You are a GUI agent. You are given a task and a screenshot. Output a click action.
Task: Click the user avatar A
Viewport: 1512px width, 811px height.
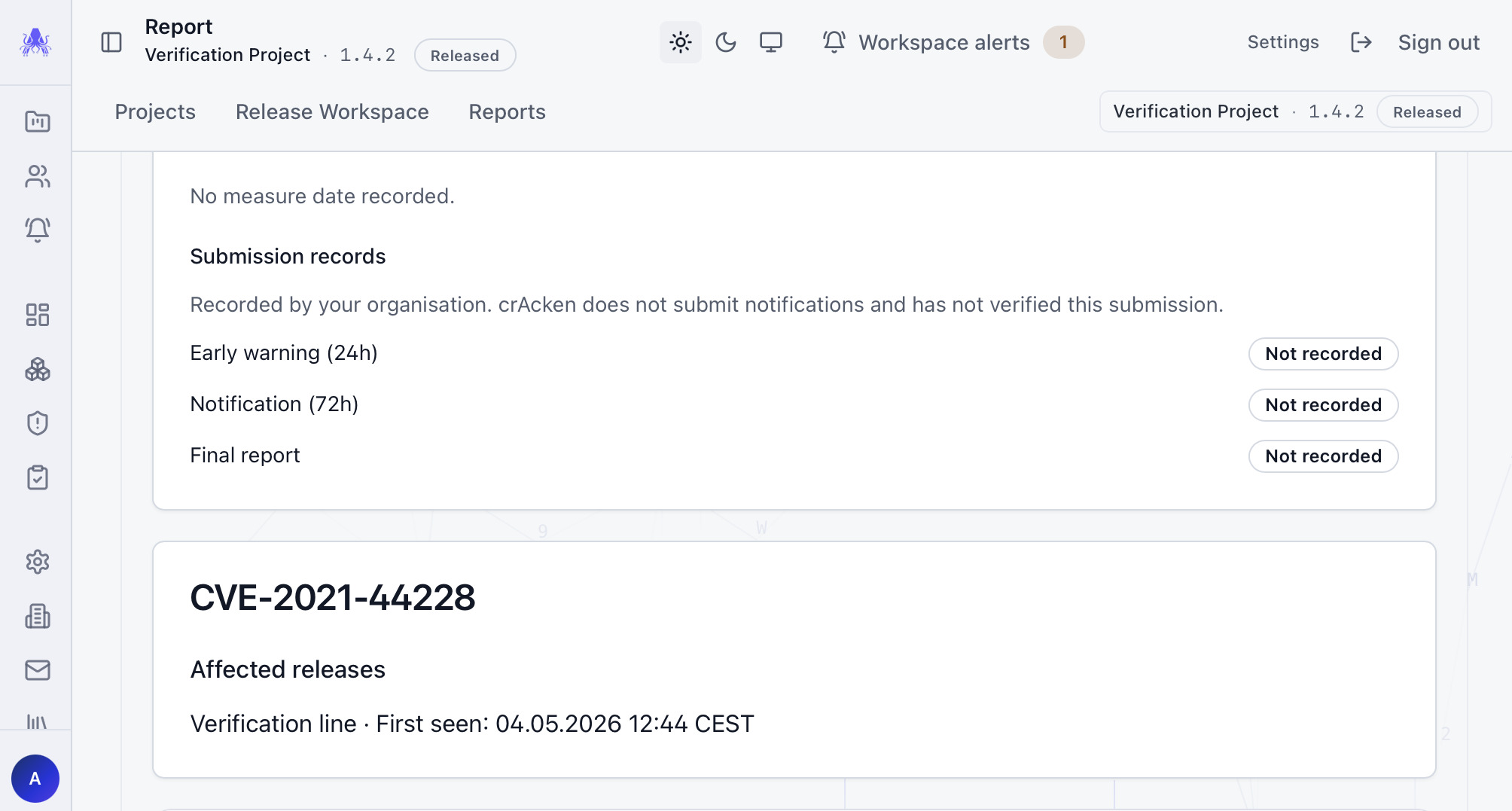point(35,779)
